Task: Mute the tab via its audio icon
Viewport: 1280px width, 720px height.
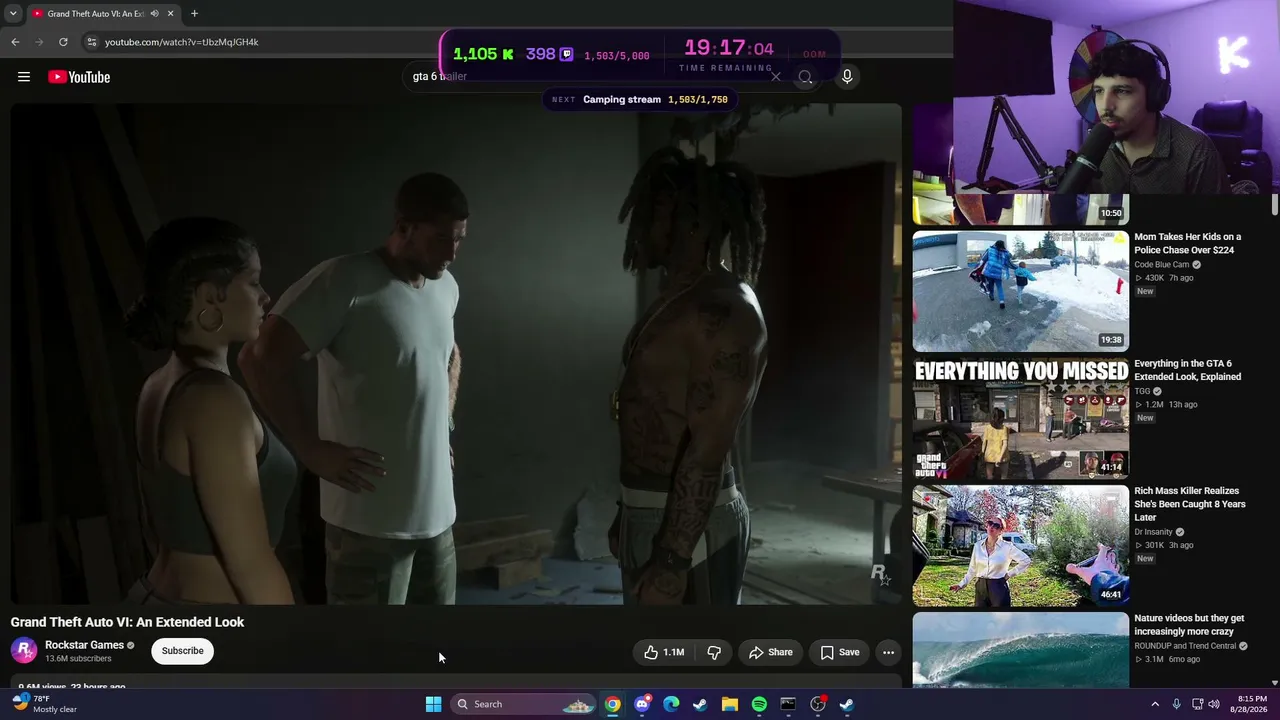Action: [154, 14]
